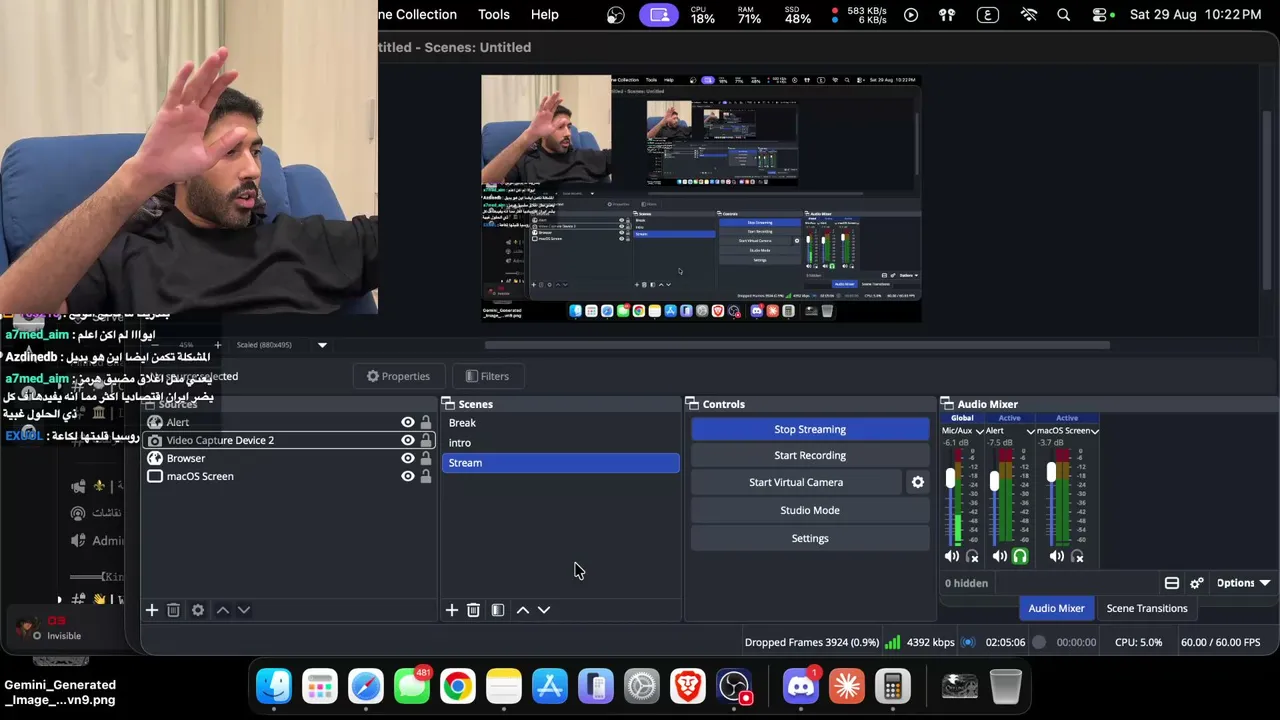The height and width of the screenshot is (720, 1280).
Task: Lock the Video Capture Device 2 source
Action: (x=426, y=441)
